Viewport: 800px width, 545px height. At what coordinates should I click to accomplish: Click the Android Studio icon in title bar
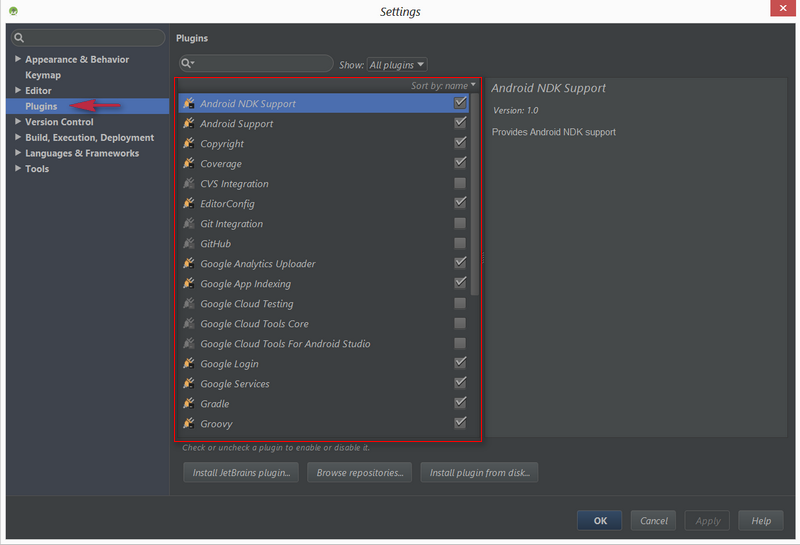click(13, 11)
